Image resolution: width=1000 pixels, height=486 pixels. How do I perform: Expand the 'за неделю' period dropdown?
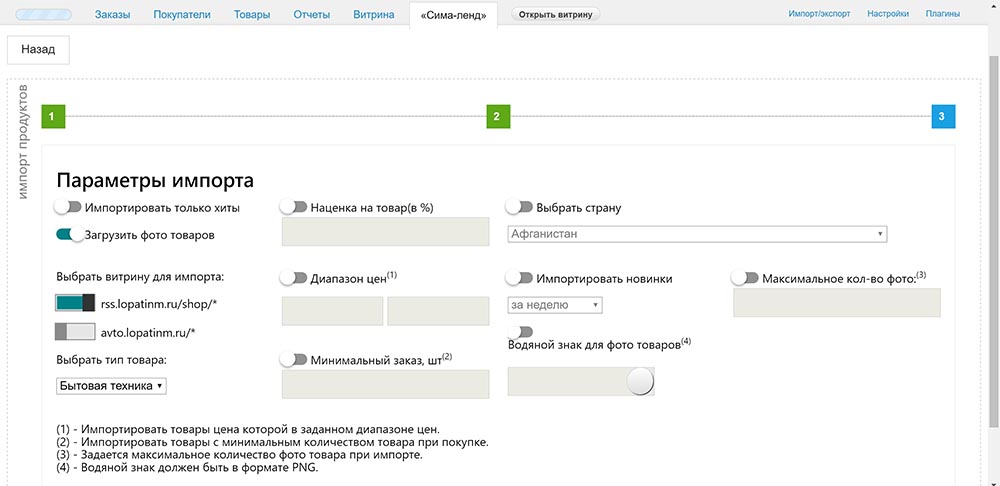click(x=555, y=305)
